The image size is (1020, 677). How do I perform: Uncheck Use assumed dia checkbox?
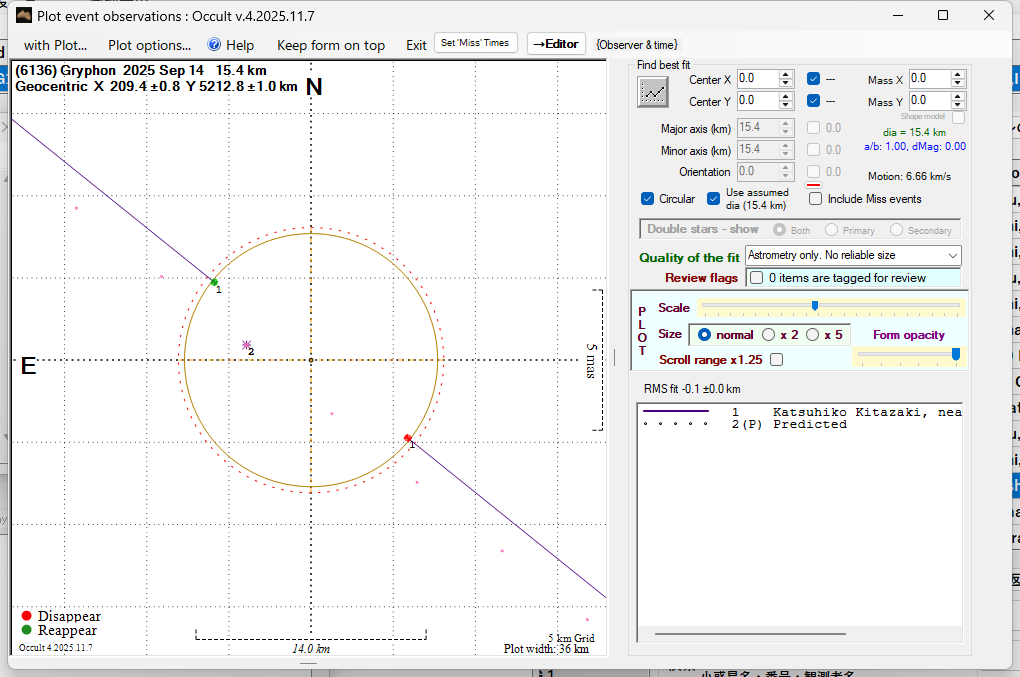714,198
